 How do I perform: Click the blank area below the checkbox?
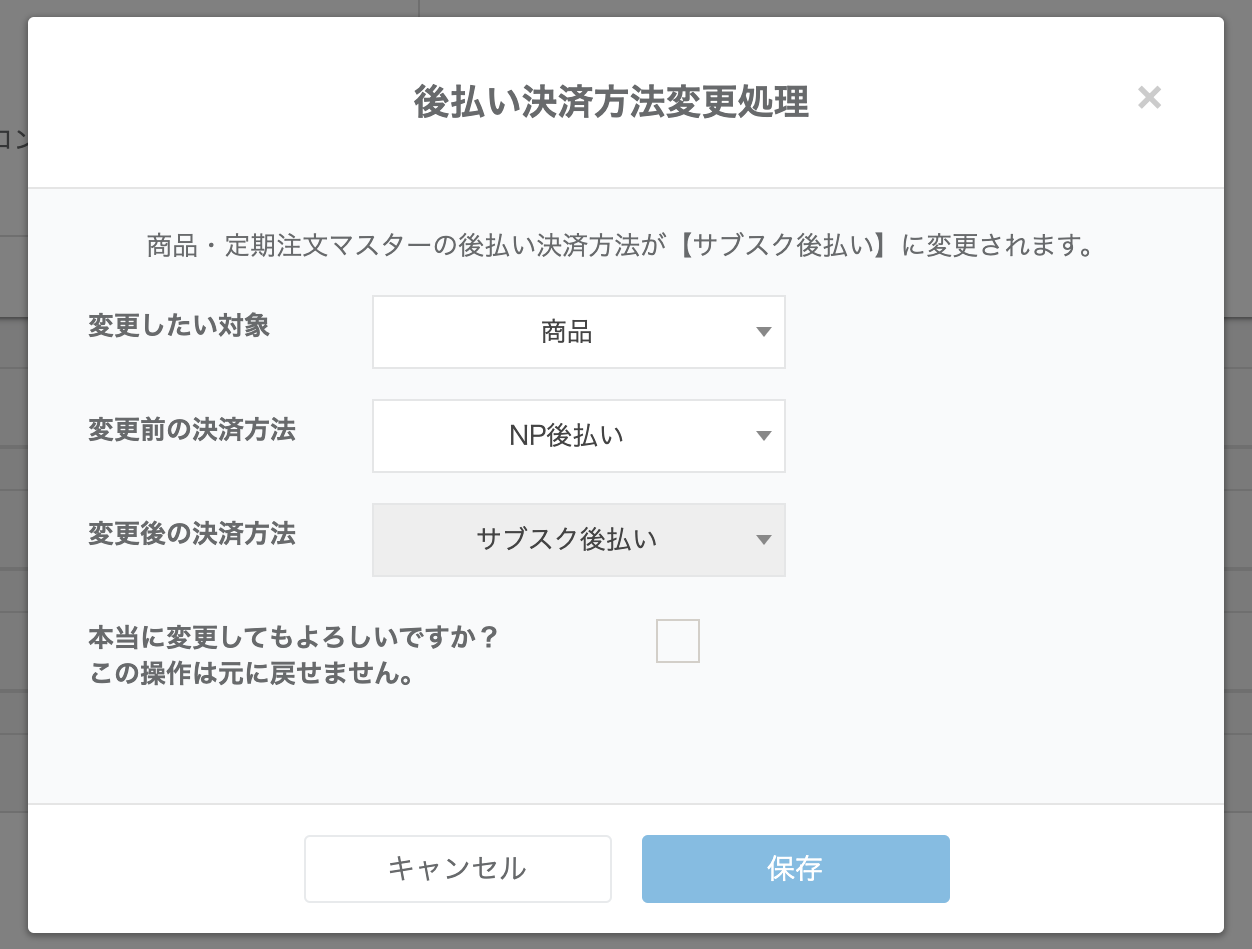coord(678,740)
